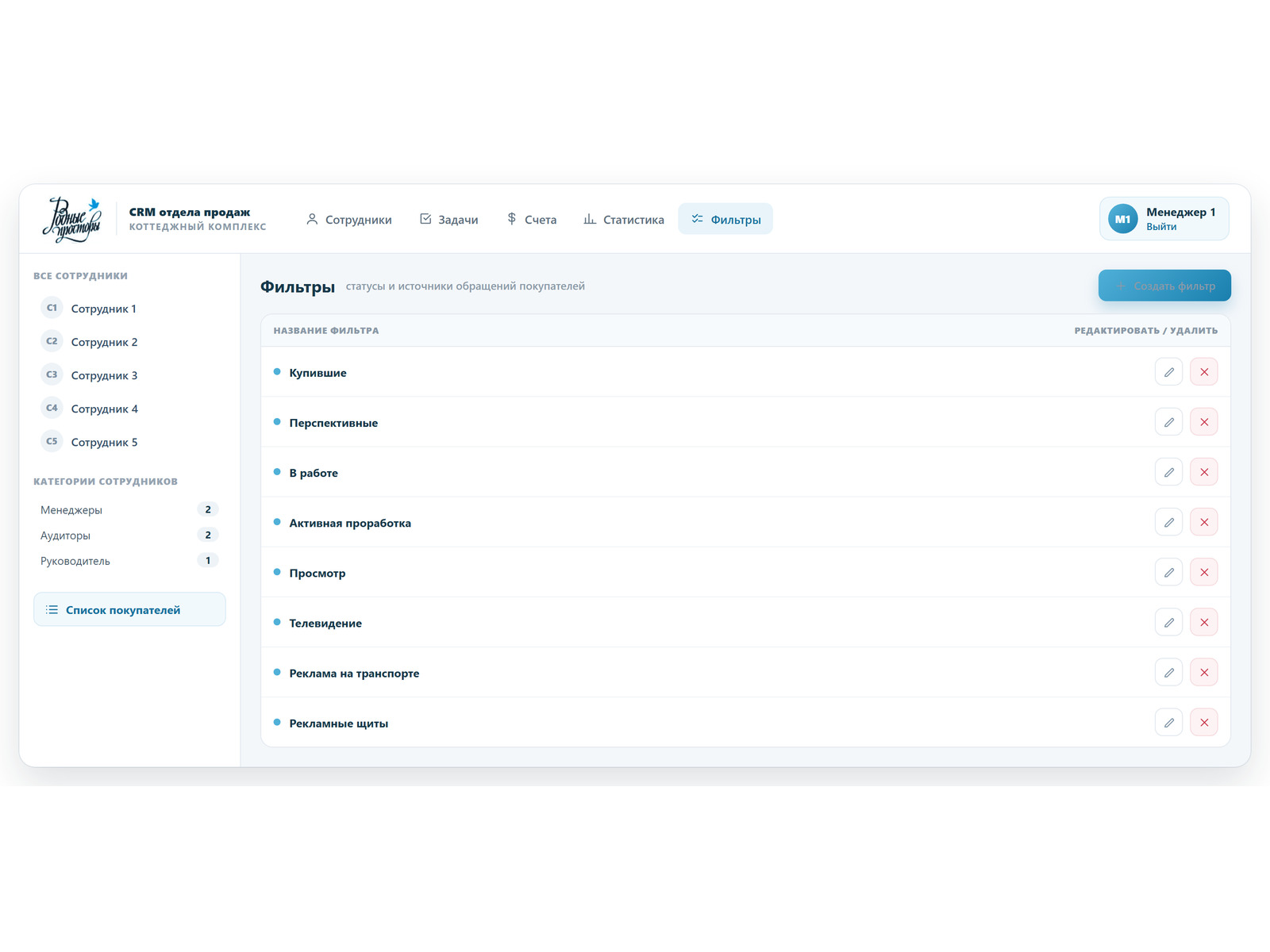Open Список покупателей button
Image resolution: width=1270 pixels, height=952 pixels.
click(129, 609)
